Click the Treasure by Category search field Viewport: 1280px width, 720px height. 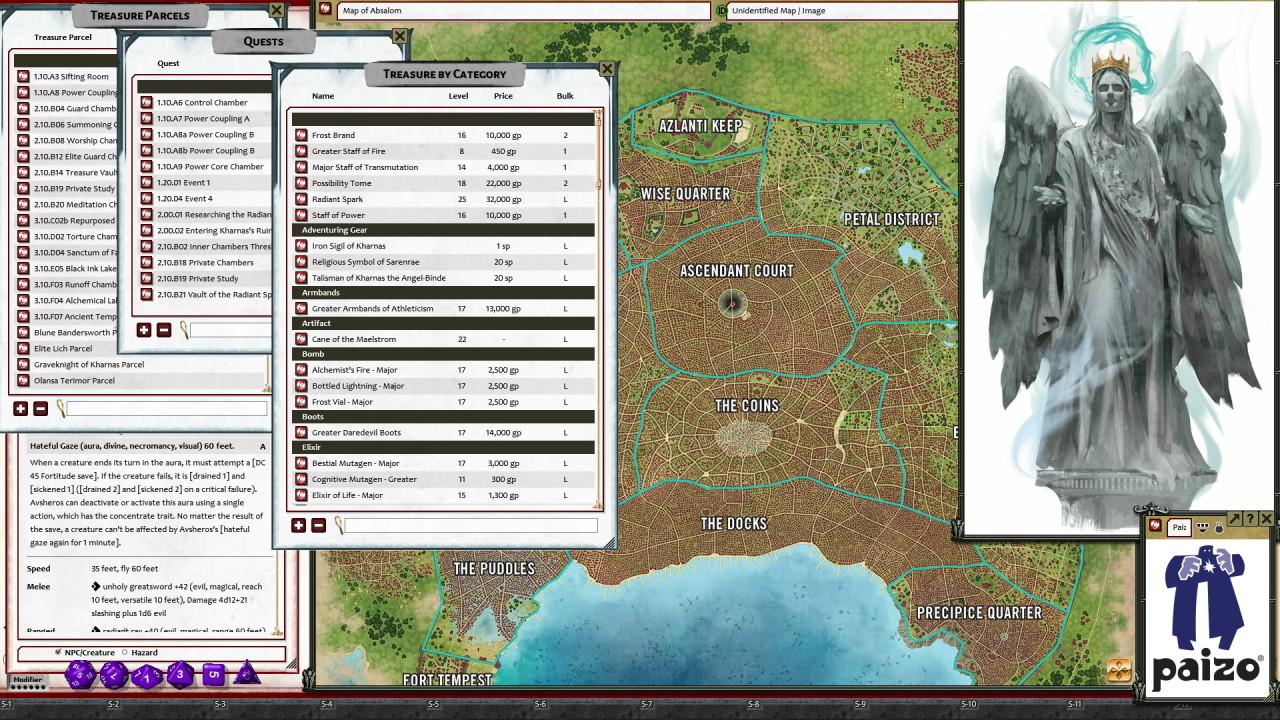pos(470,525)
